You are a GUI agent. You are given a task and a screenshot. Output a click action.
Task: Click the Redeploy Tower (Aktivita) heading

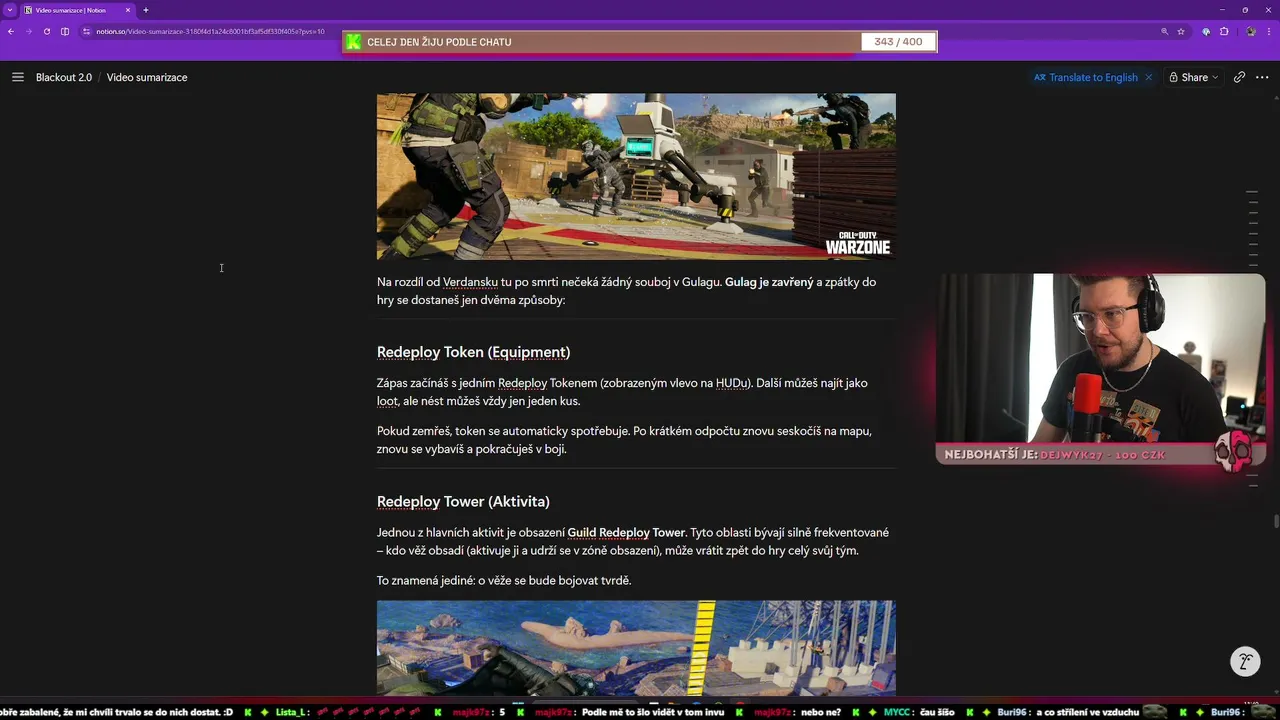tap(463, 501)
